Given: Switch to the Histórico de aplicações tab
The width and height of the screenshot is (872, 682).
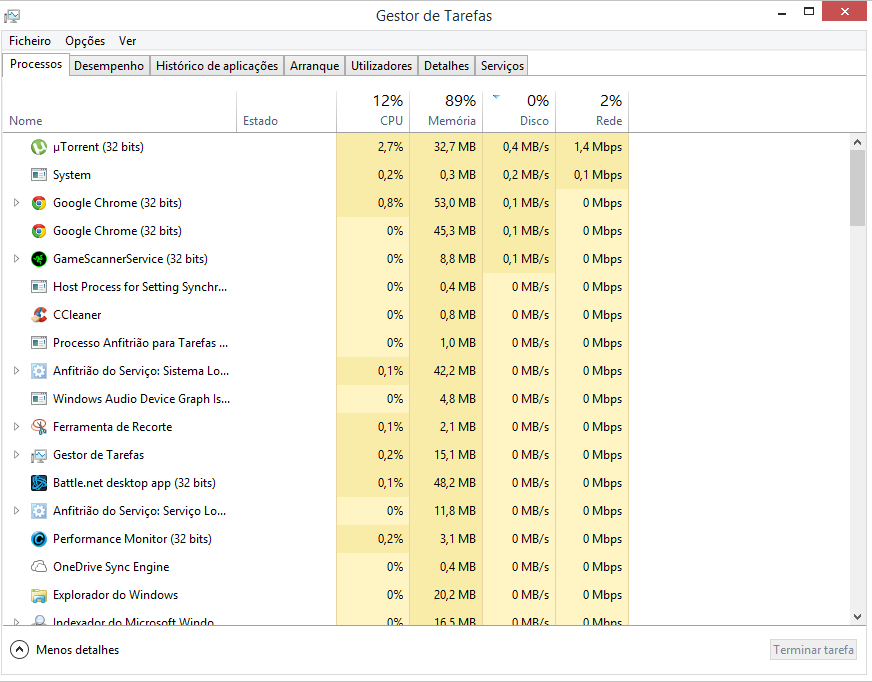Looking at the screenshot, I should pos(217,66).
